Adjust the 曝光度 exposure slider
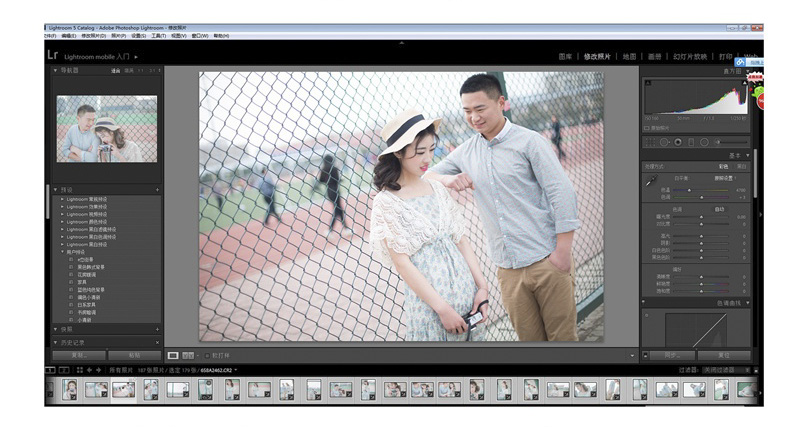 pyautogui.click(x=702, y=217)
